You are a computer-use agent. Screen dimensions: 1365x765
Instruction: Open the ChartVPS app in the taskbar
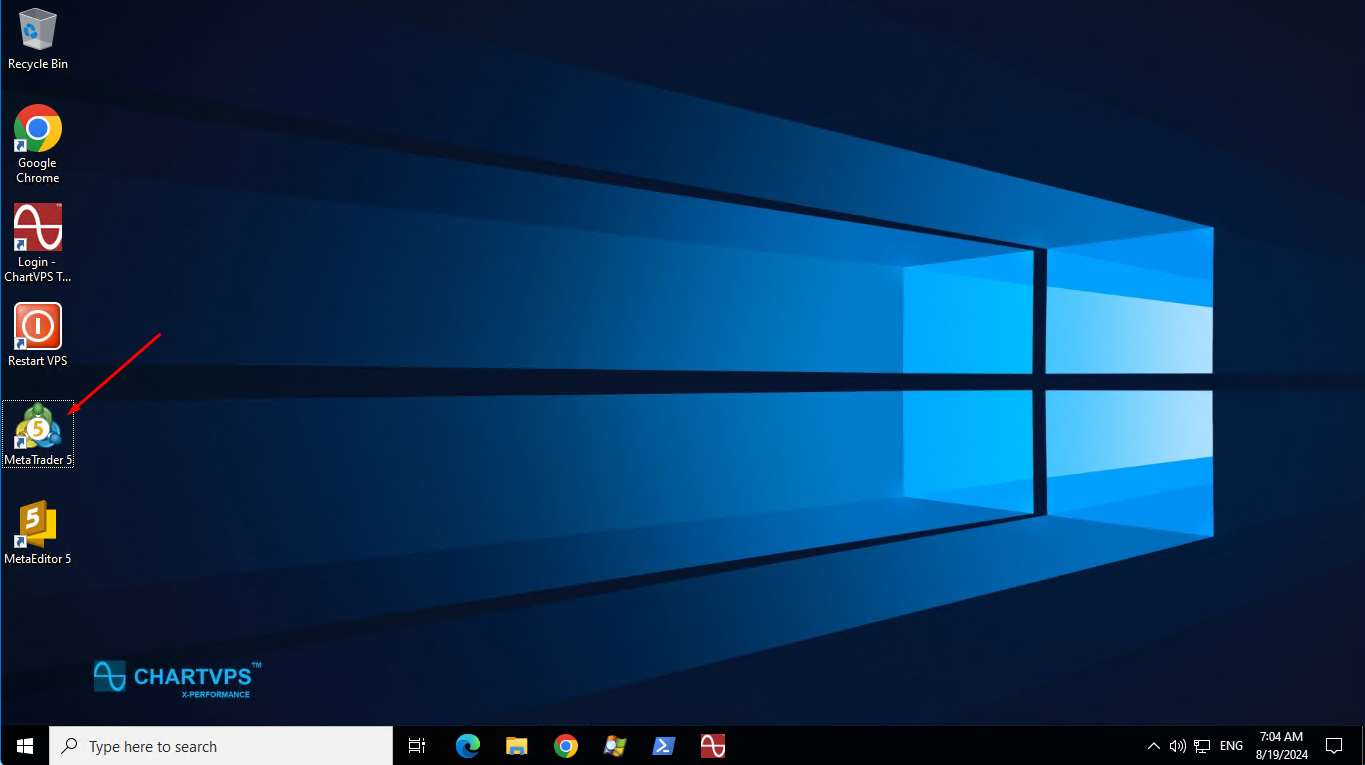click(712, 746)
